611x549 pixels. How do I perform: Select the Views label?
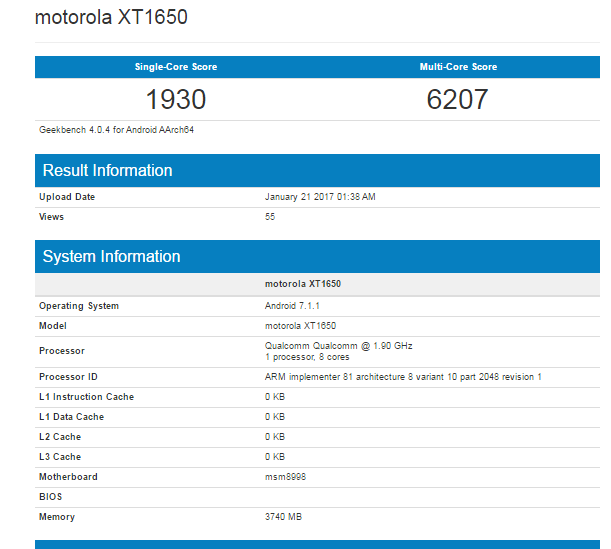(51, 217)
